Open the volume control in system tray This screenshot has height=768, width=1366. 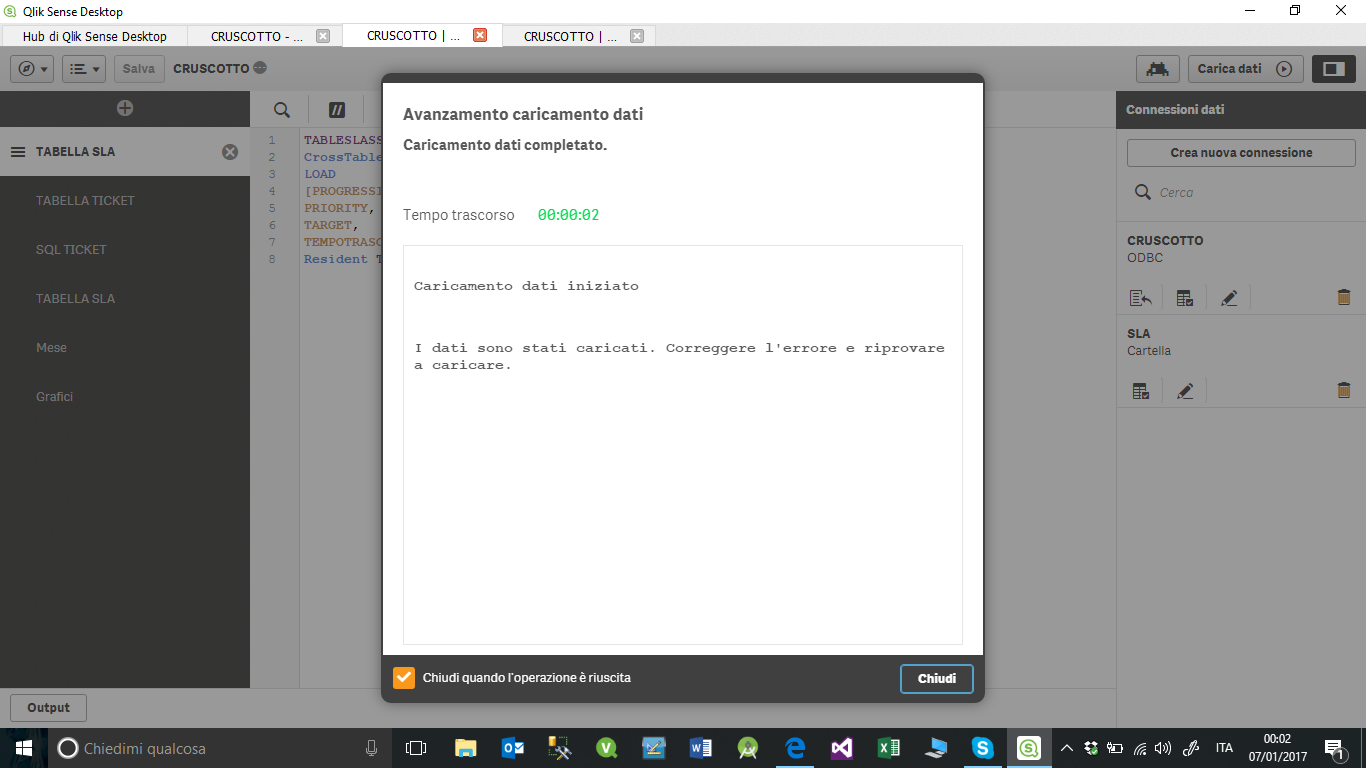click(x=1162, y=748)
